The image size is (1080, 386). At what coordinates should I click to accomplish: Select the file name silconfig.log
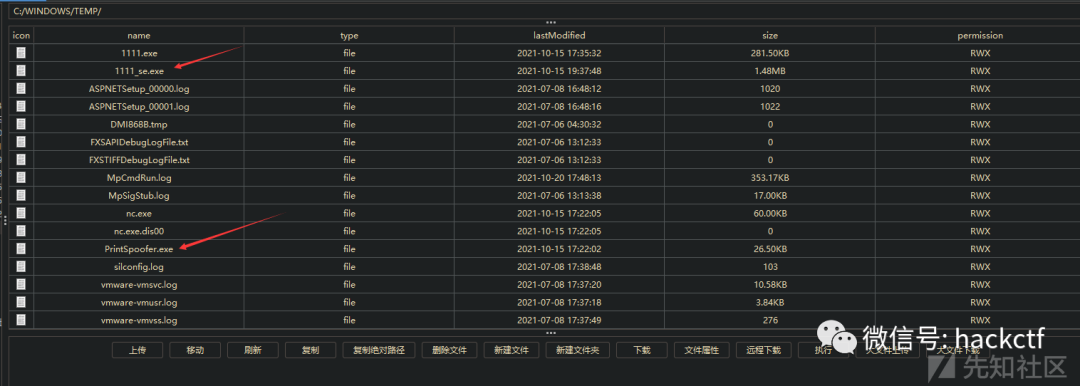[x=138, y=267]
